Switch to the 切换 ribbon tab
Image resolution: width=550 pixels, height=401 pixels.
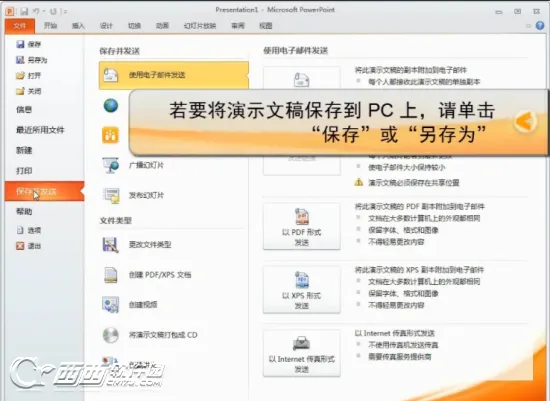[x=134, y=26]
